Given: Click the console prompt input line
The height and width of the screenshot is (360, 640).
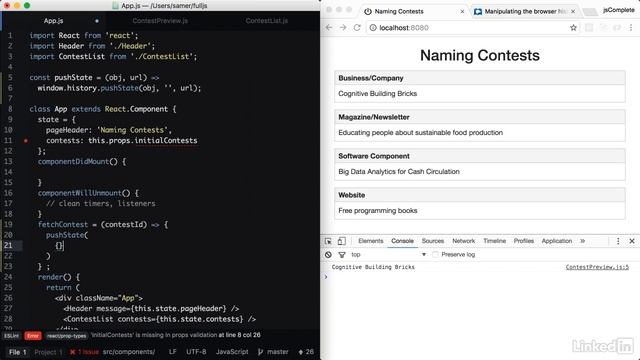Looking at the screenshot, I should (480, 277).
